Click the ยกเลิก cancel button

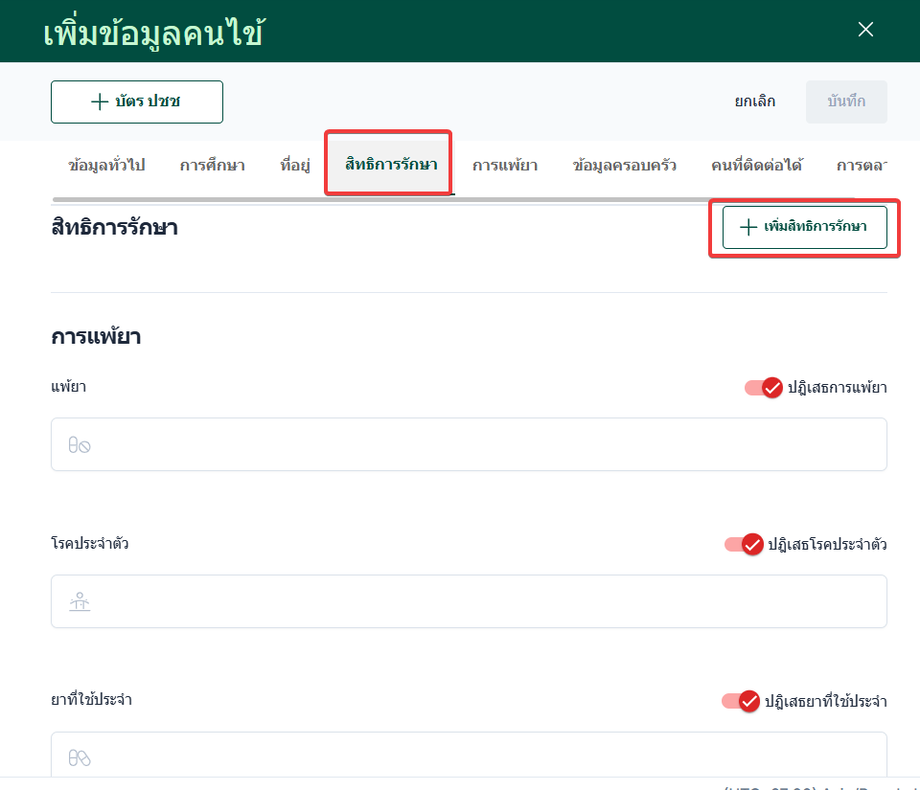[x=755, y=102]
